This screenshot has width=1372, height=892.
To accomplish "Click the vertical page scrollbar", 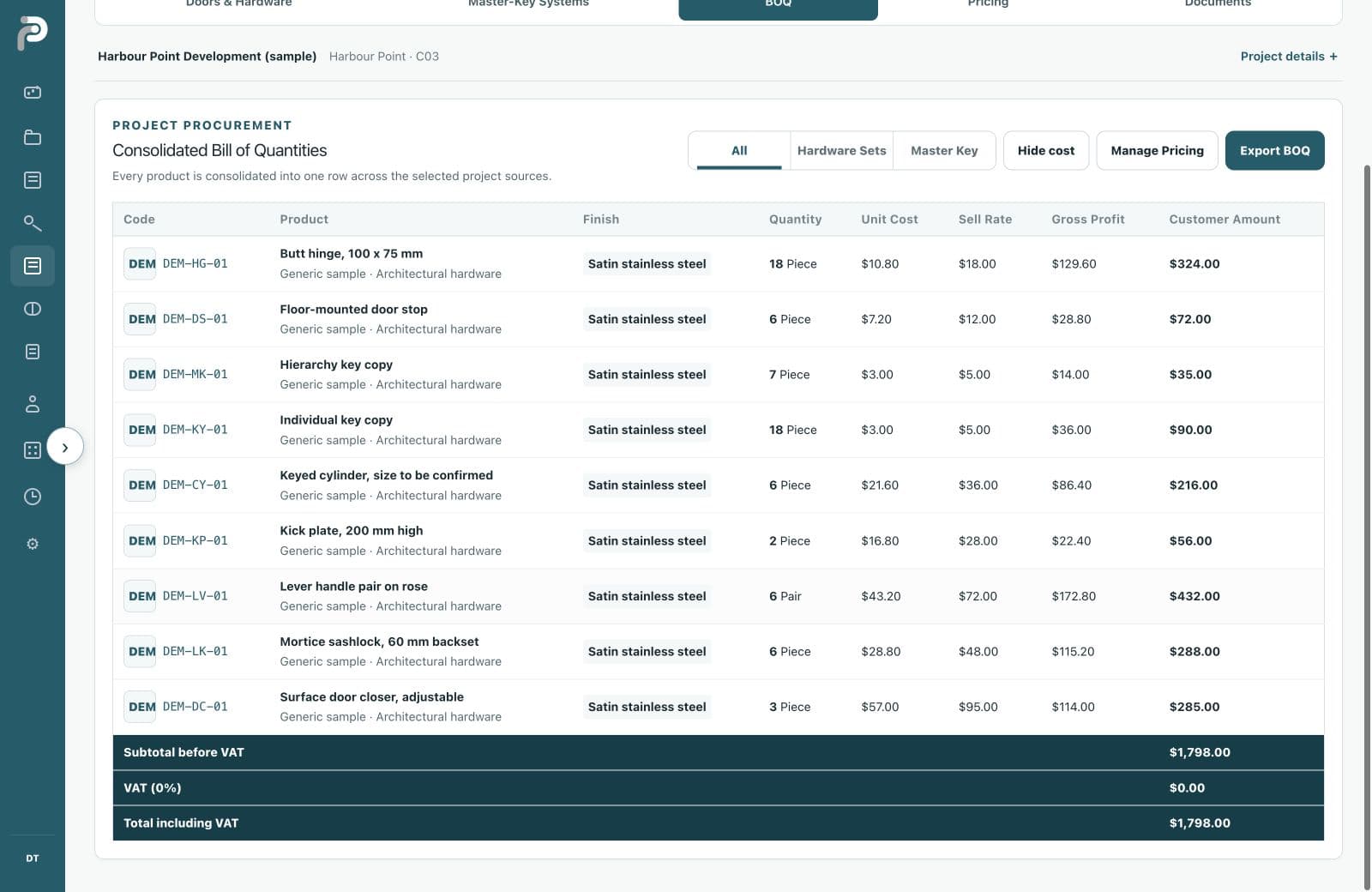I will click(1367, 527).
